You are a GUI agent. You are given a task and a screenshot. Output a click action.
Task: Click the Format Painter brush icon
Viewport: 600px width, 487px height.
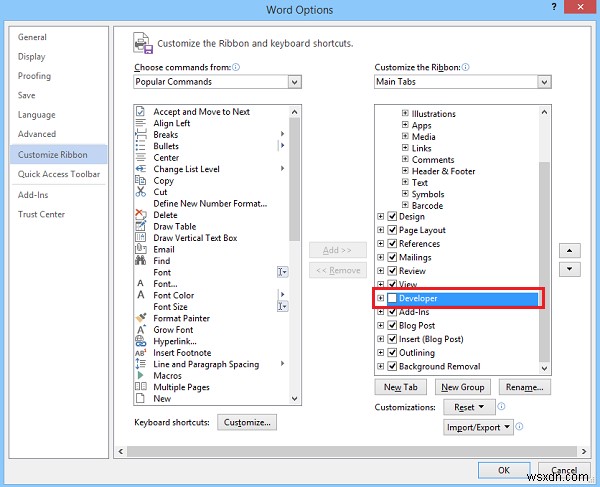click(x=140, y=318)
